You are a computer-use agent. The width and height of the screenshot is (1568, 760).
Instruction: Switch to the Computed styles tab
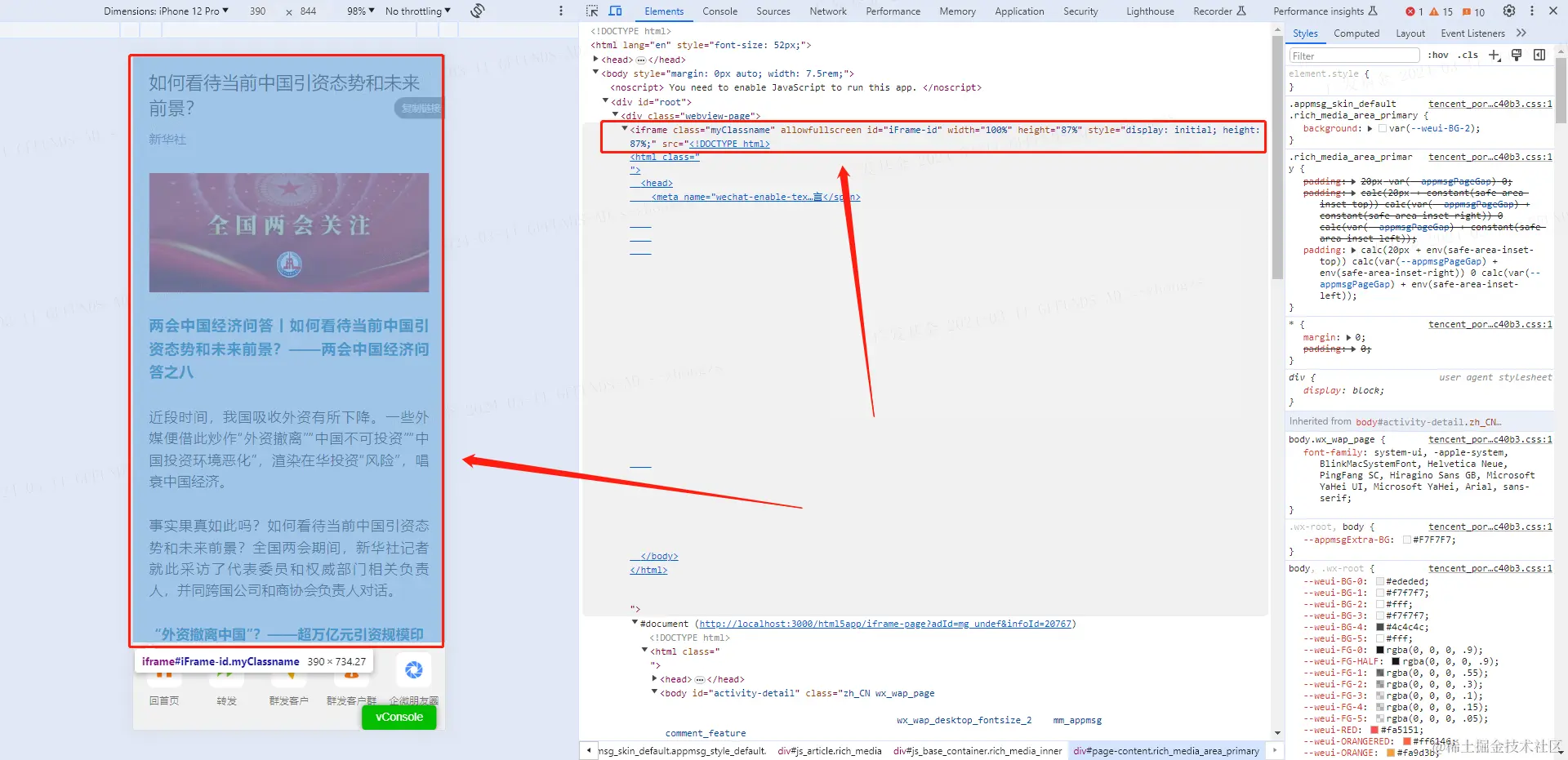[x=1356, y=33]
